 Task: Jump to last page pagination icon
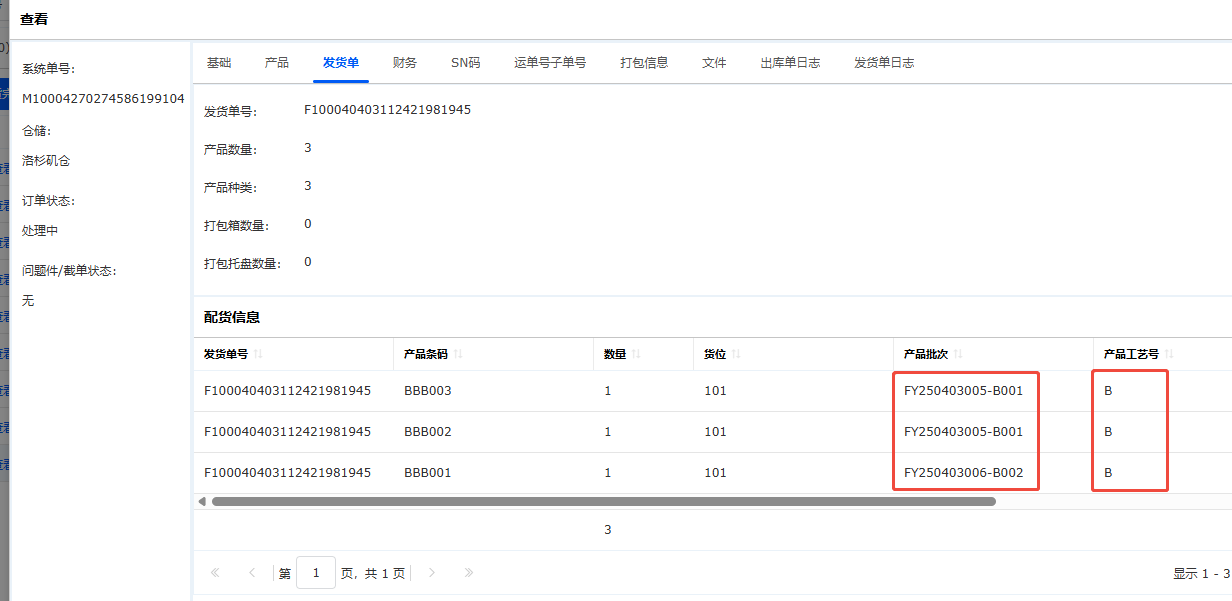(469, 573)
